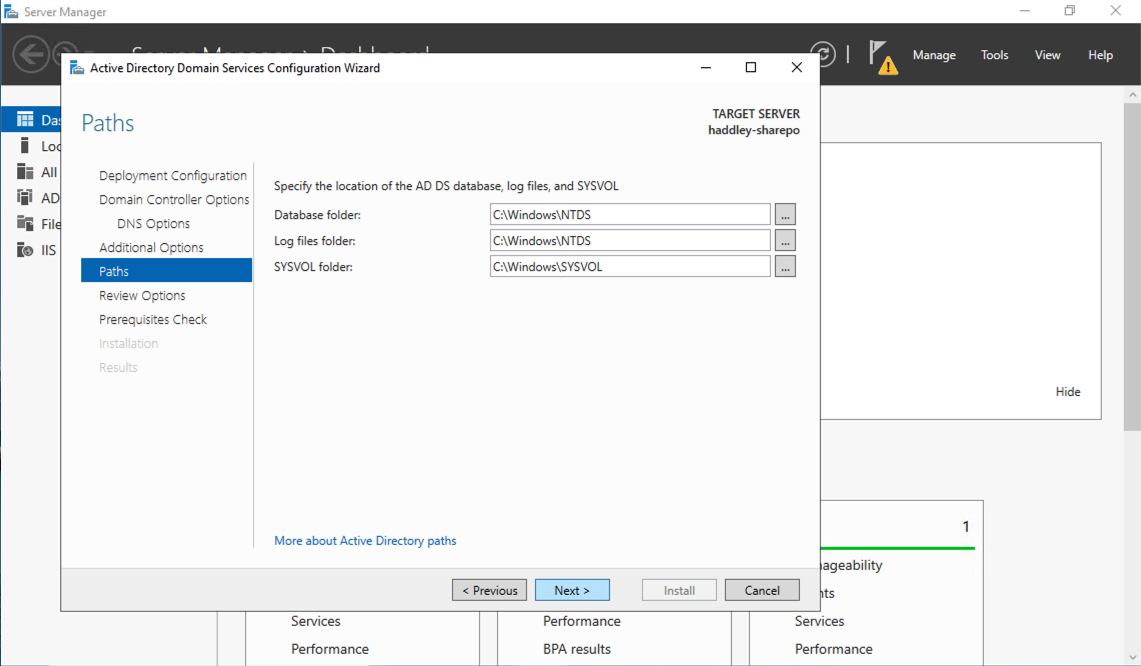Go to Prerequisites Check step

(153, 320)
